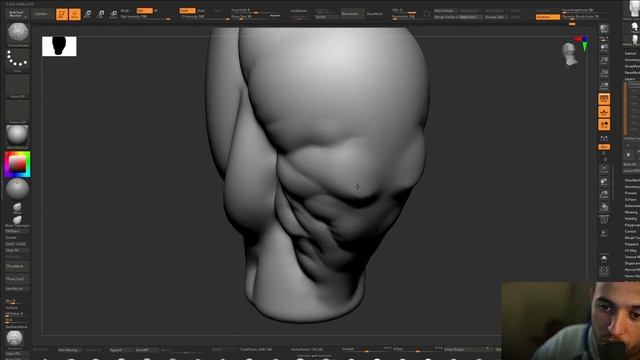Viewport: 640px width, 360px height.
Task: Activate the orange Edit mode button
Action: point(62,14)
